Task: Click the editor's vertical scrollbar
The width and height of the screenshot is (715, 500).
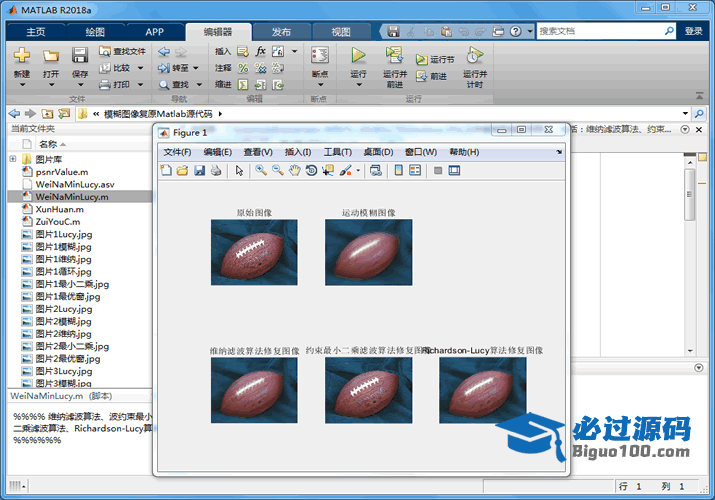Action: coord(689,195)
